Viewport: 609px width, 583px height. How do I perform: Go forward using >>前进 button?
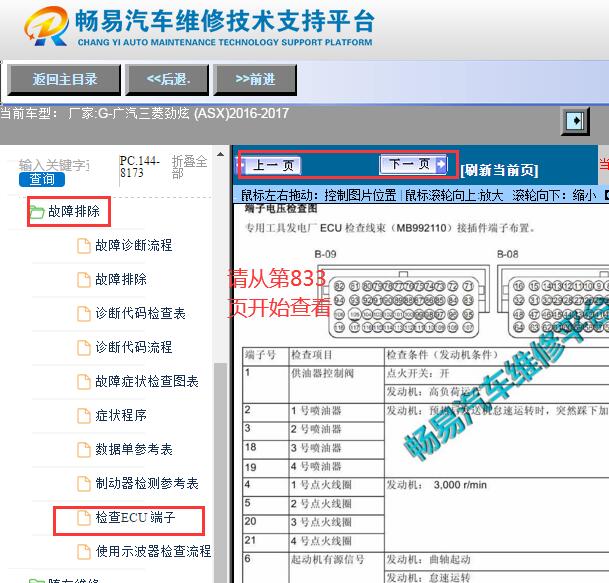click(x=255, y=80)
